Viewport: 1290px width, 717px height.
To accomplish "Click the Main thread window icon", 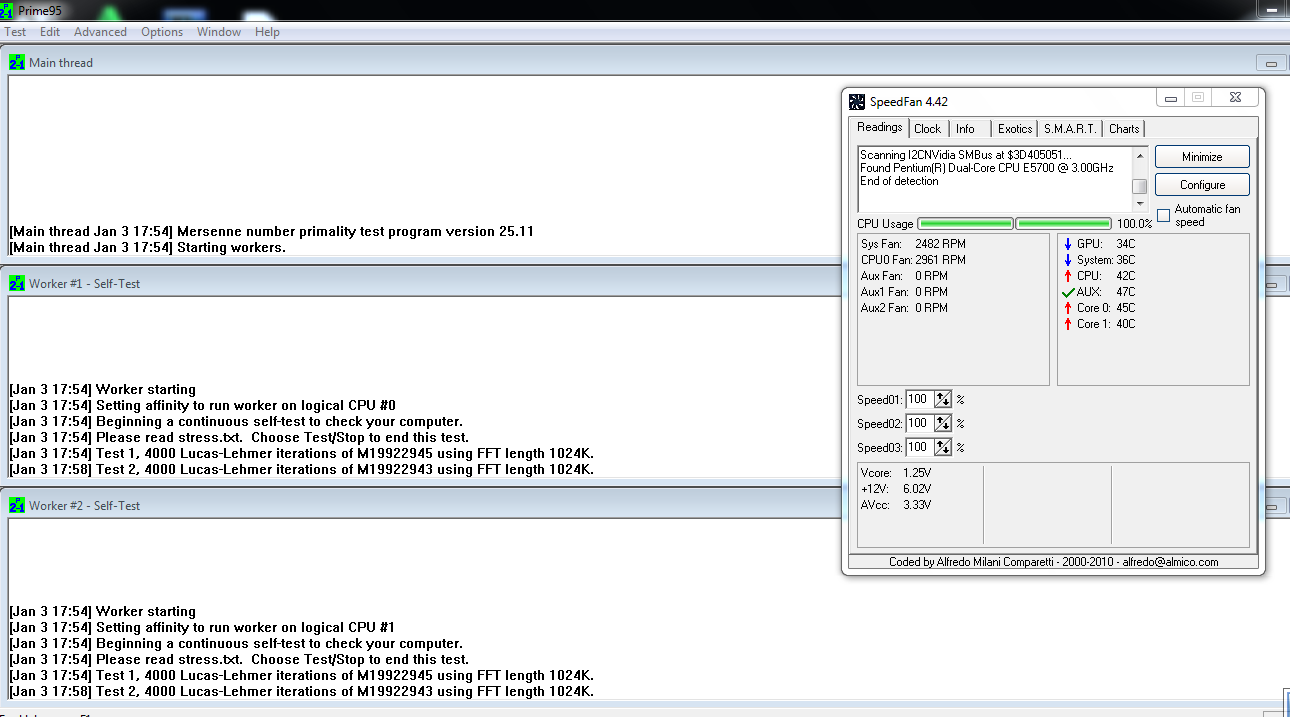I will point(17,62).
